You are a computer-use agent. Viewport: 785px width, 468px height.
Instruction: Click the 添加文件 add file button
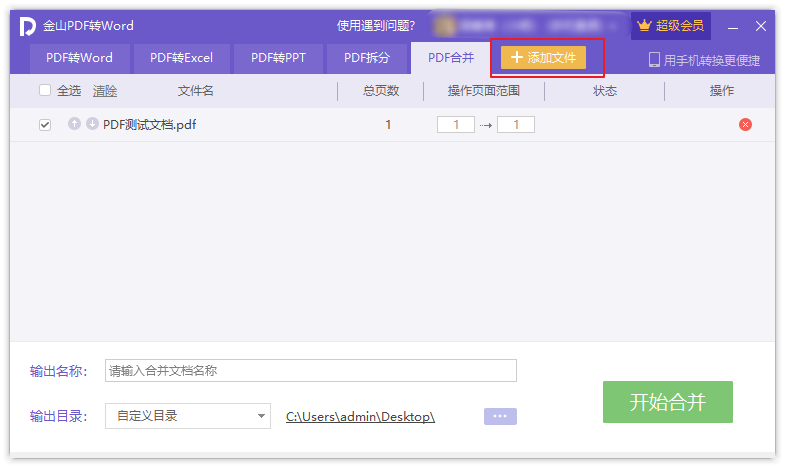click(x=543, y=58)
